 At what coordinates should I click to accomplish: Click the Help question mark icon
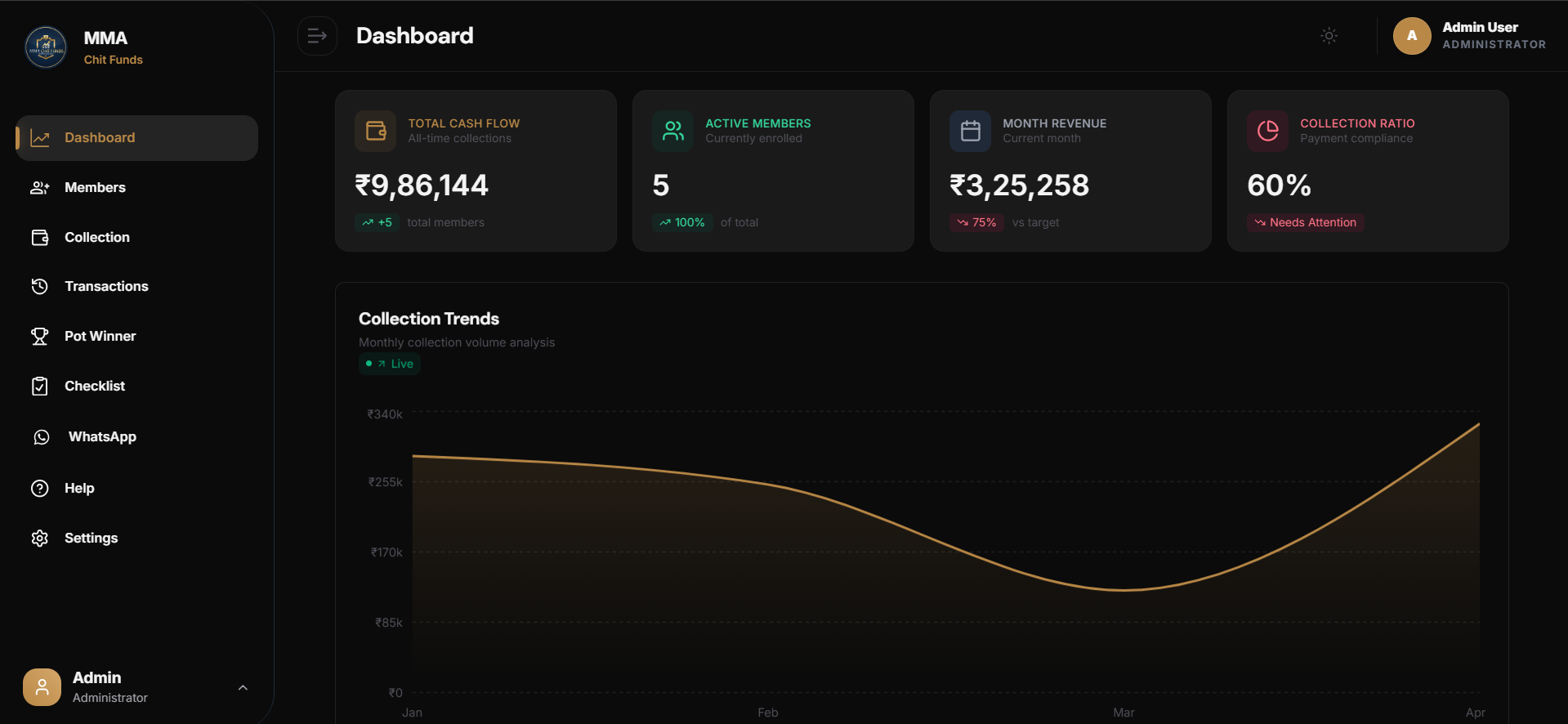point(40,489)
